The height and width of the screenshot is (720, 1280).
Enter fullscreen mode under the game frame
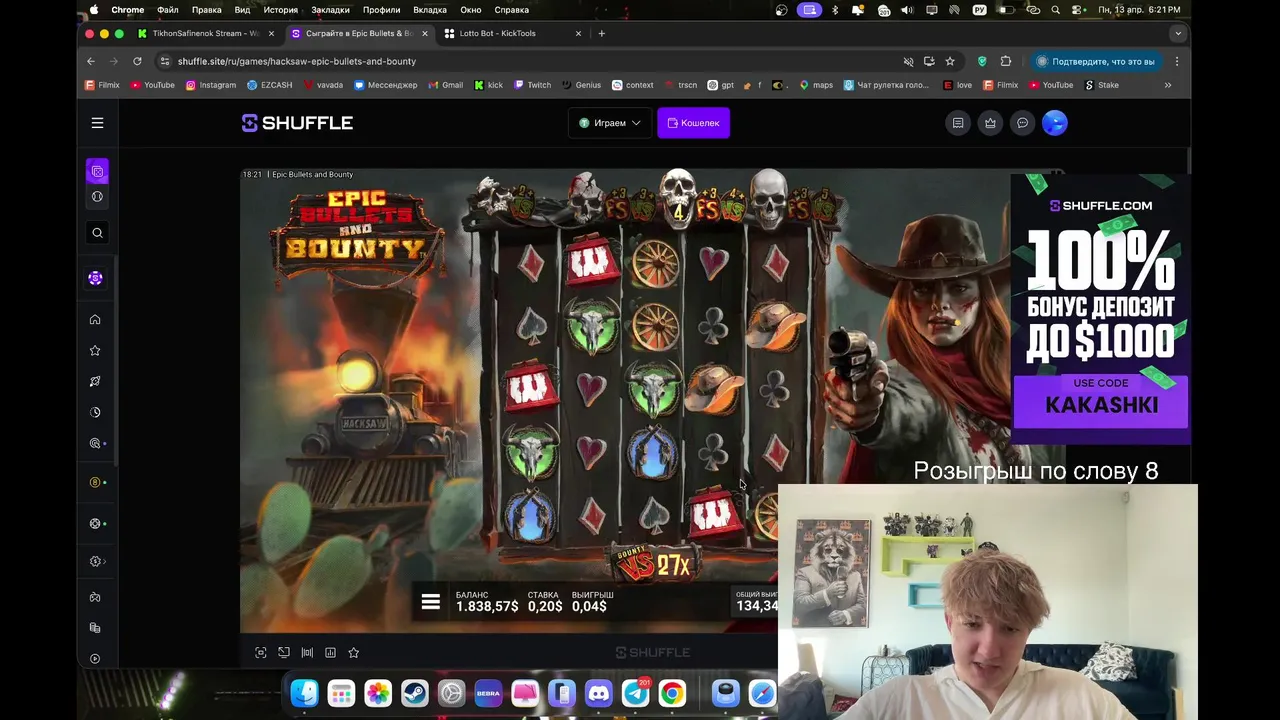pyautogui.click(x=261, y=652)
